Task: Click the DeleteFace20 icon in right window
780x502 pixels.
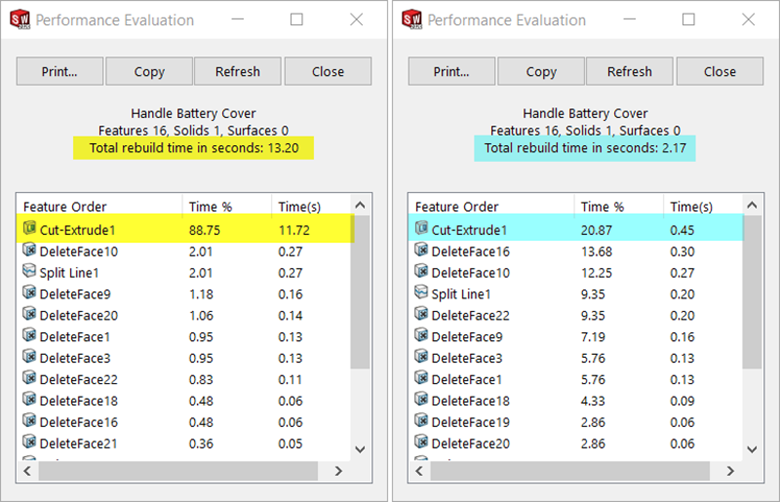Action: (x=422, y=442)
